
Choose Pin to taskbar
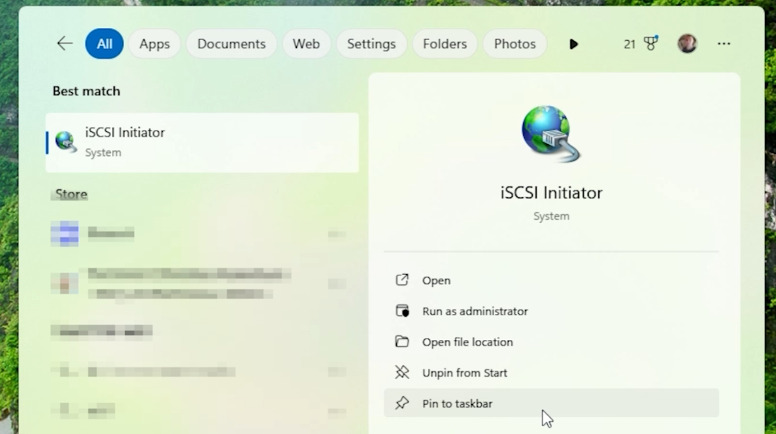(551, 403)
